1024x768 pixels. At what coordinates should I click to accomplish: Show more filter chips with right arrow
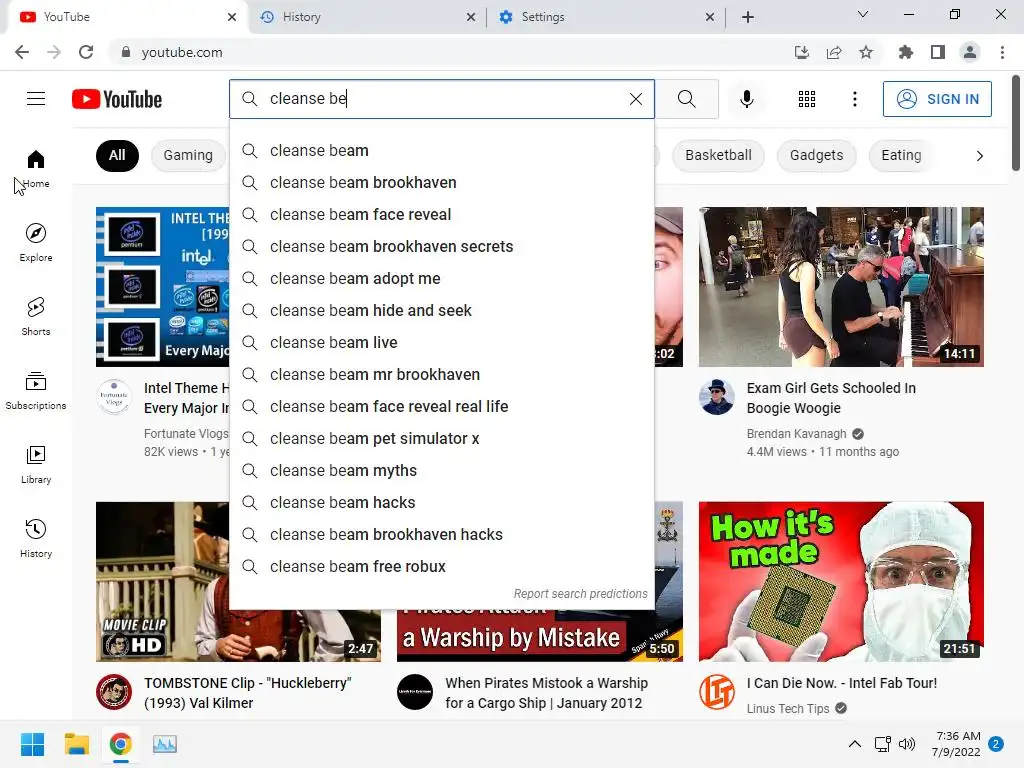[x=979, y=155]
